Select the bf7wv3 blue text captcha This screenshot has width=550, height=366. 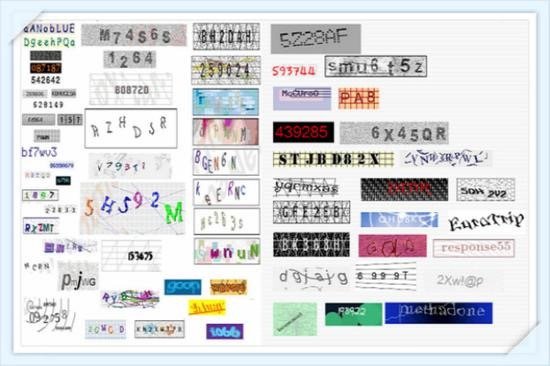39,153
